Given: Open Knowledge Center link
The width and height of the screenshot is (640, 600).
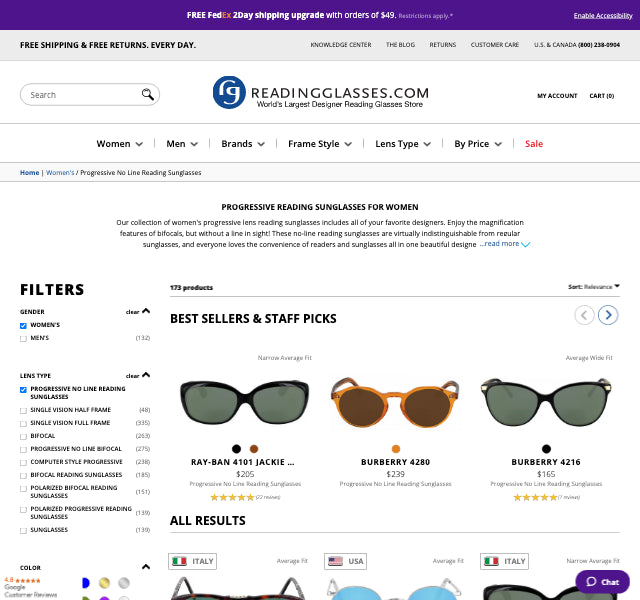Looking at the screenshot, I should pyautogui.click(x=341, y=44).
